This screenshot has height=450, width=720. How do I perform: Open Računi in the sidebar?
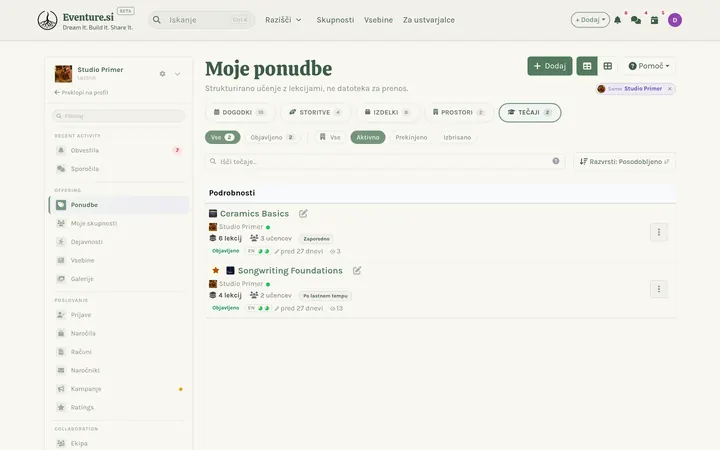(118, 352)
